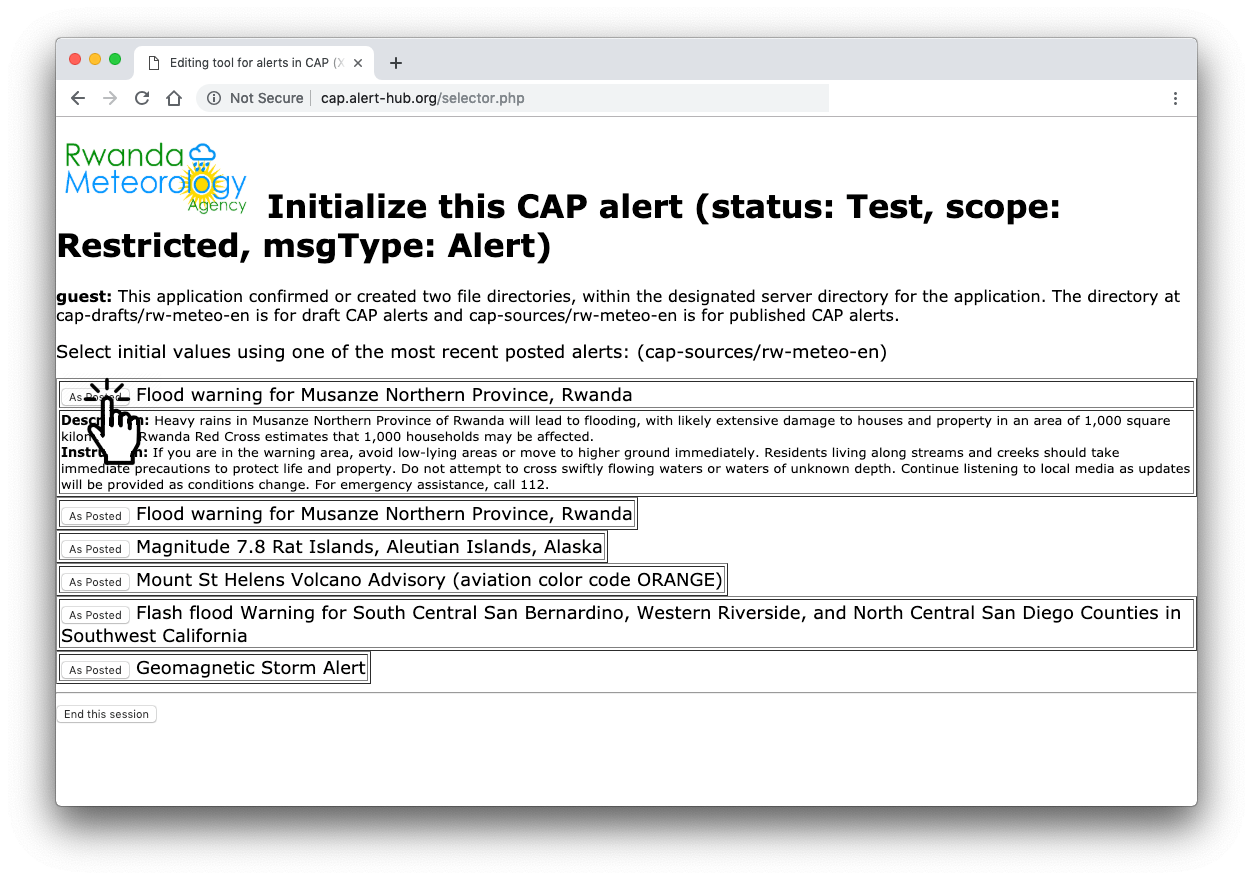The image size is (1253, 880).
Task: Click the browser forward arrow
Action: [110, 98]
